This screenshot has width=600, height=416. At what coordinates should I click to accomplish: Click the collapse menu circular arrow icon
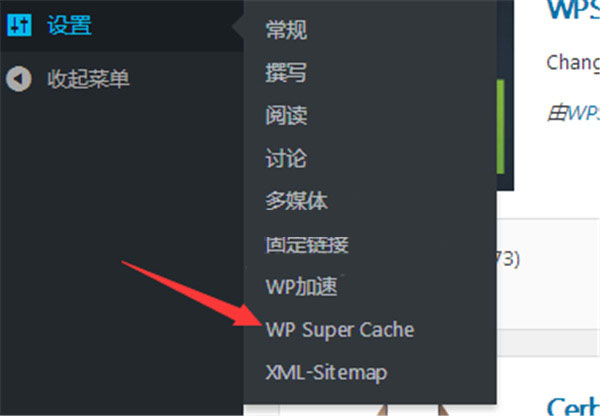19,79
